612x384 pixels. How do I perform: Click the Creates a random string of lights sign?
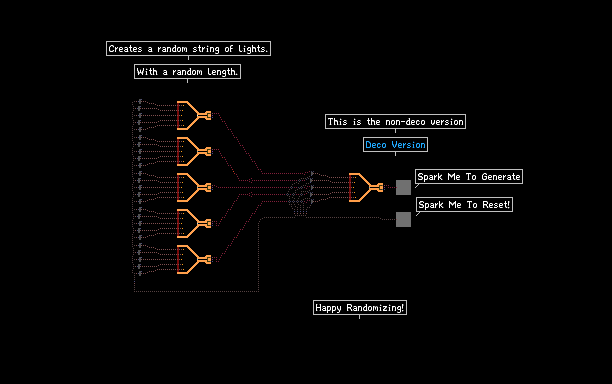tap(189, 49)
